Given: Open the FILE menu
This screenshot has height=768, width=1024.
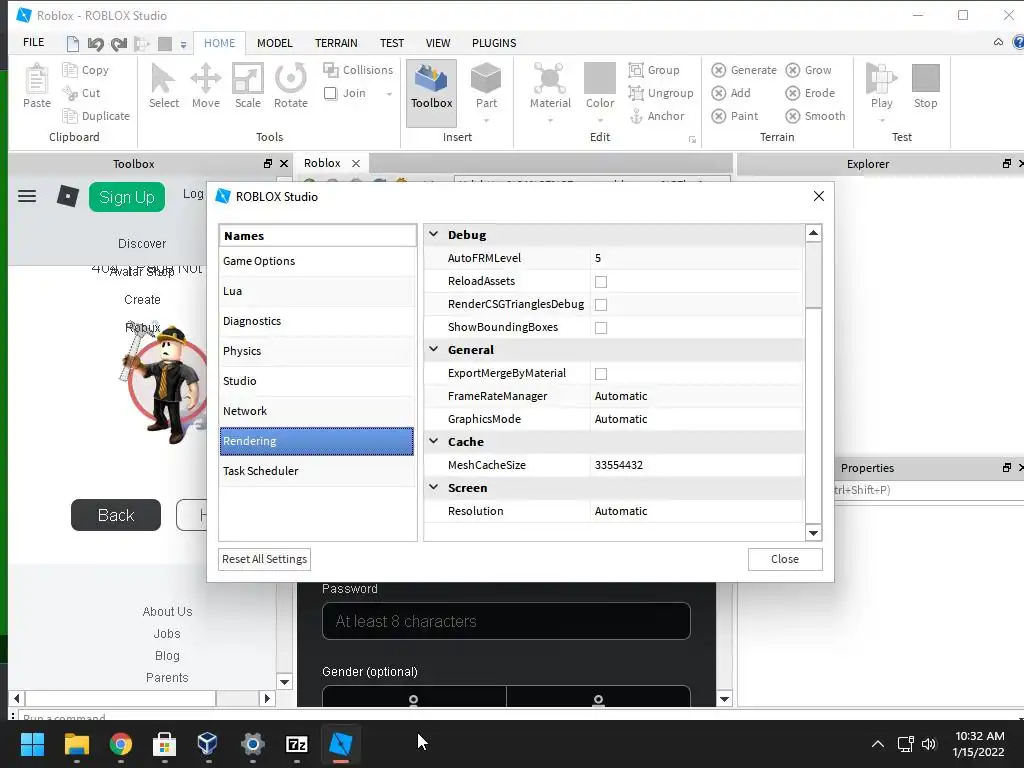Looking at the screenshot, I should (33, 42).
